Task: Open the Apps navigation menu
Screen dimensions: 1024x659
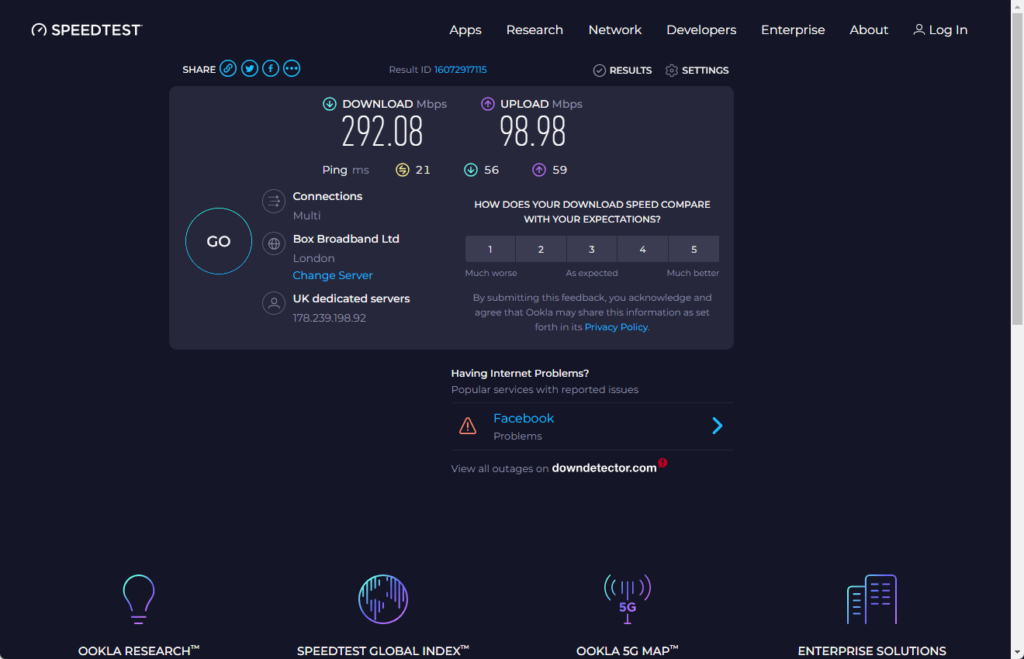Action: pos(465,30)
